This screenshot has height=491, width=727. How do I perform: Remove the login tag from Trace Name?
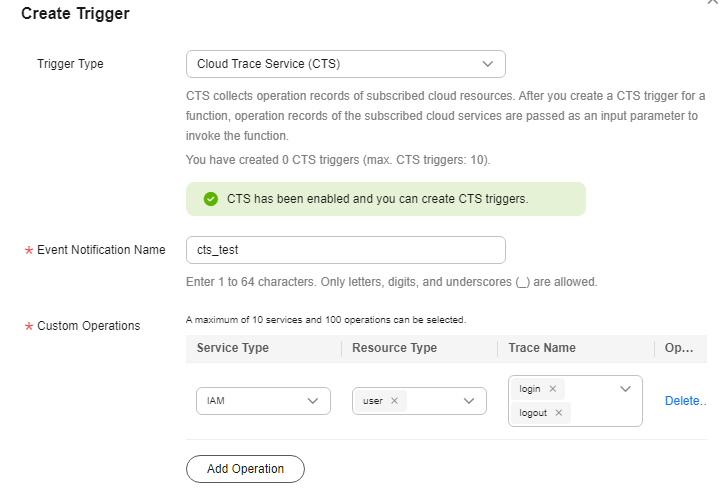(x=552, y=389)
